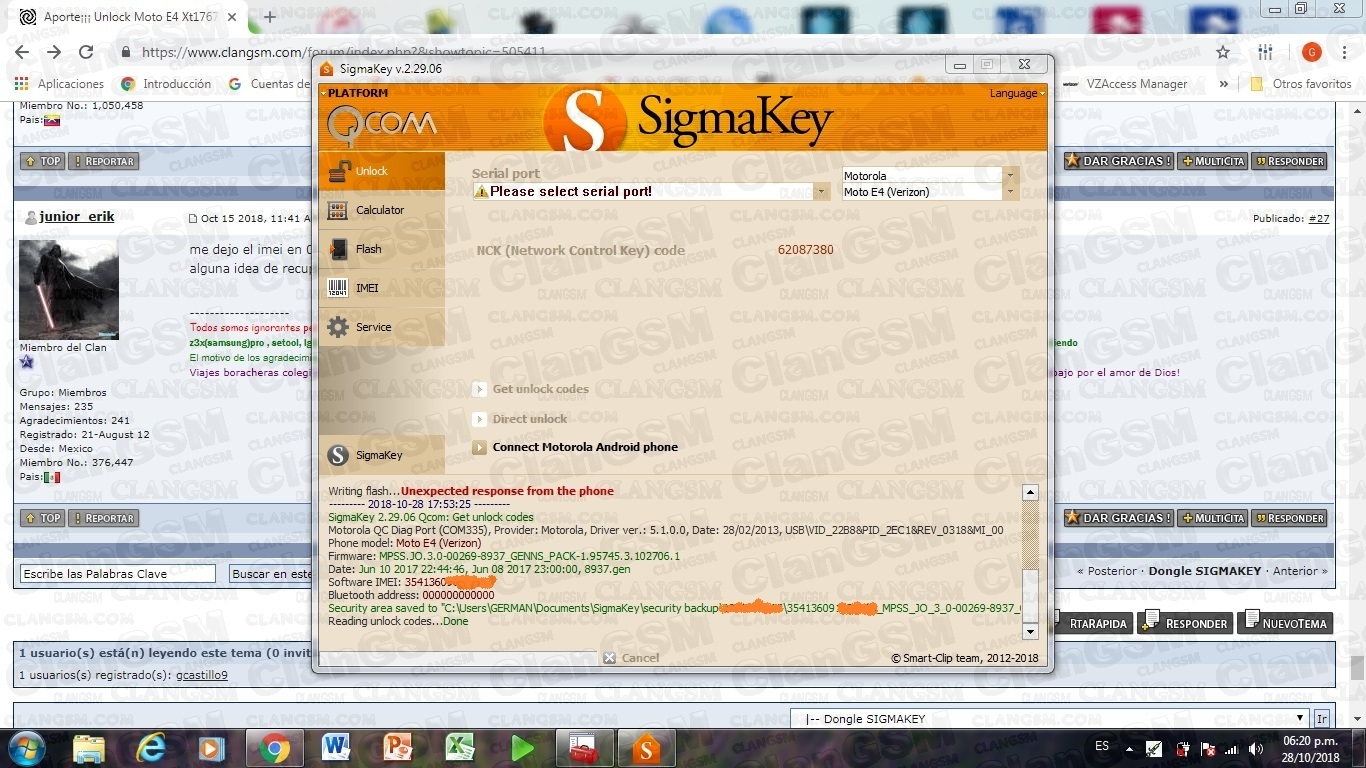Click the QCOM platform logo

pyautogui.click(x=381, y=124)
